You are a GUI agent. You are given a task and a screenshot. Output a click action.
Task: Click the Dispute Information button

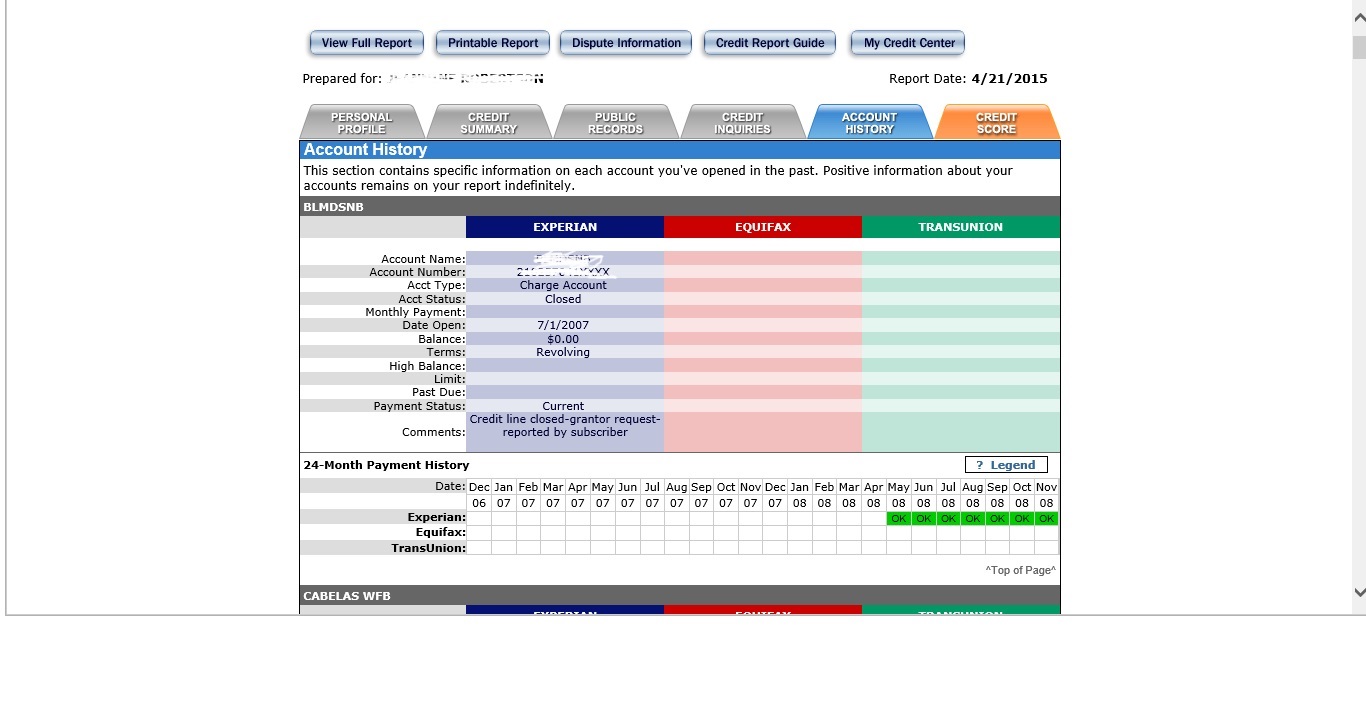626,43
